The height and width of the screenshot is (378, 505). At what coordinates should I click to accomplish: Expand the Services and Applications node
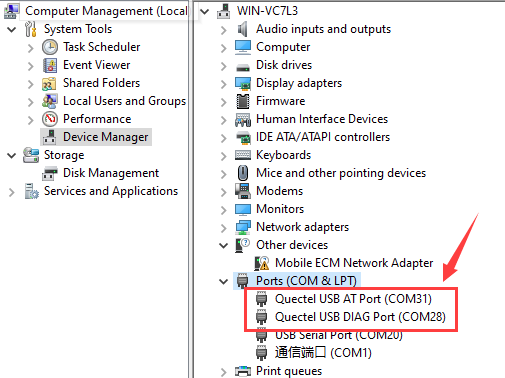pos(12,192)
